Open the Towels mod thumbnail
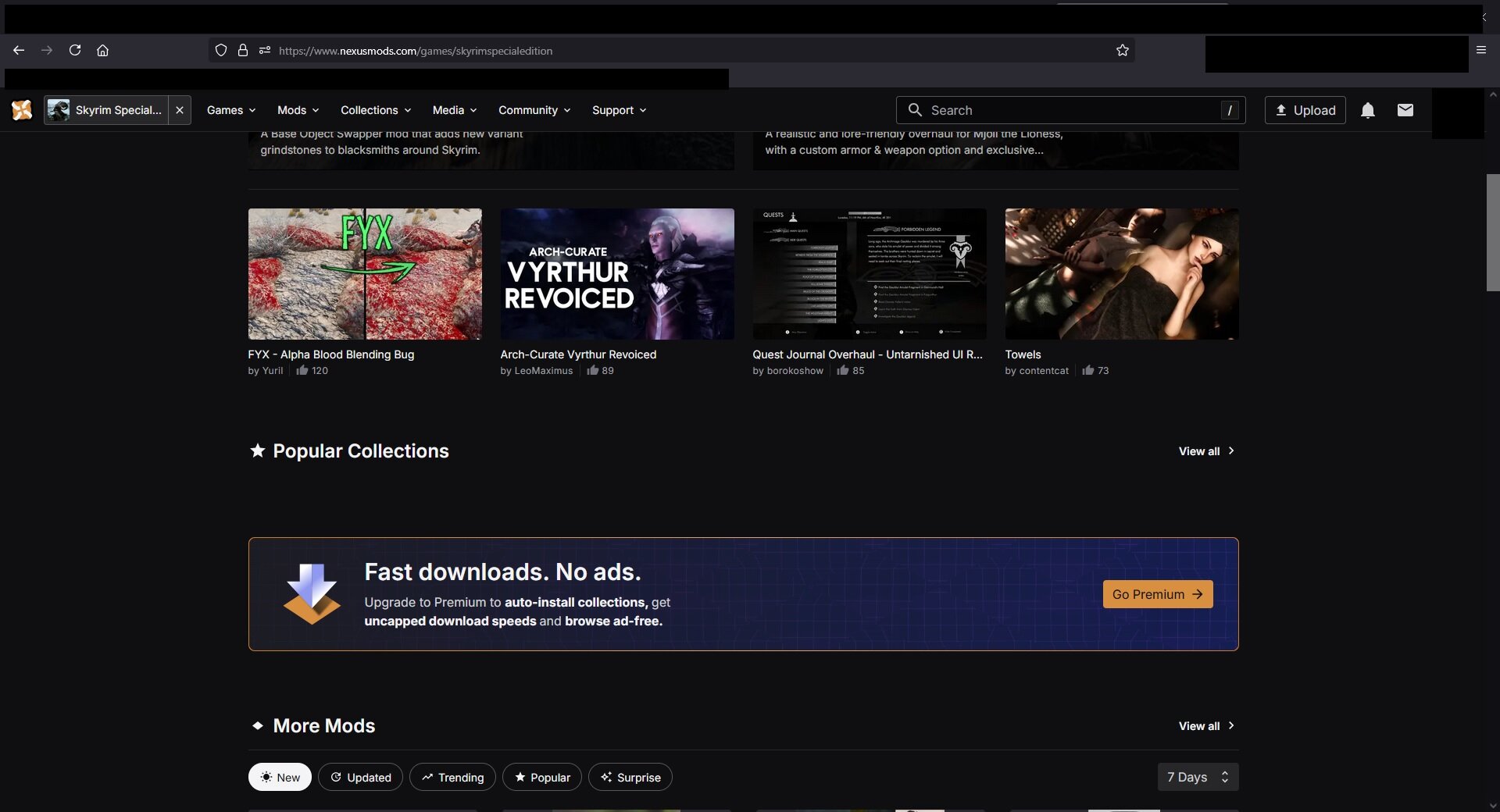This screenshot has width=1500, height=812. point(1122,274)
